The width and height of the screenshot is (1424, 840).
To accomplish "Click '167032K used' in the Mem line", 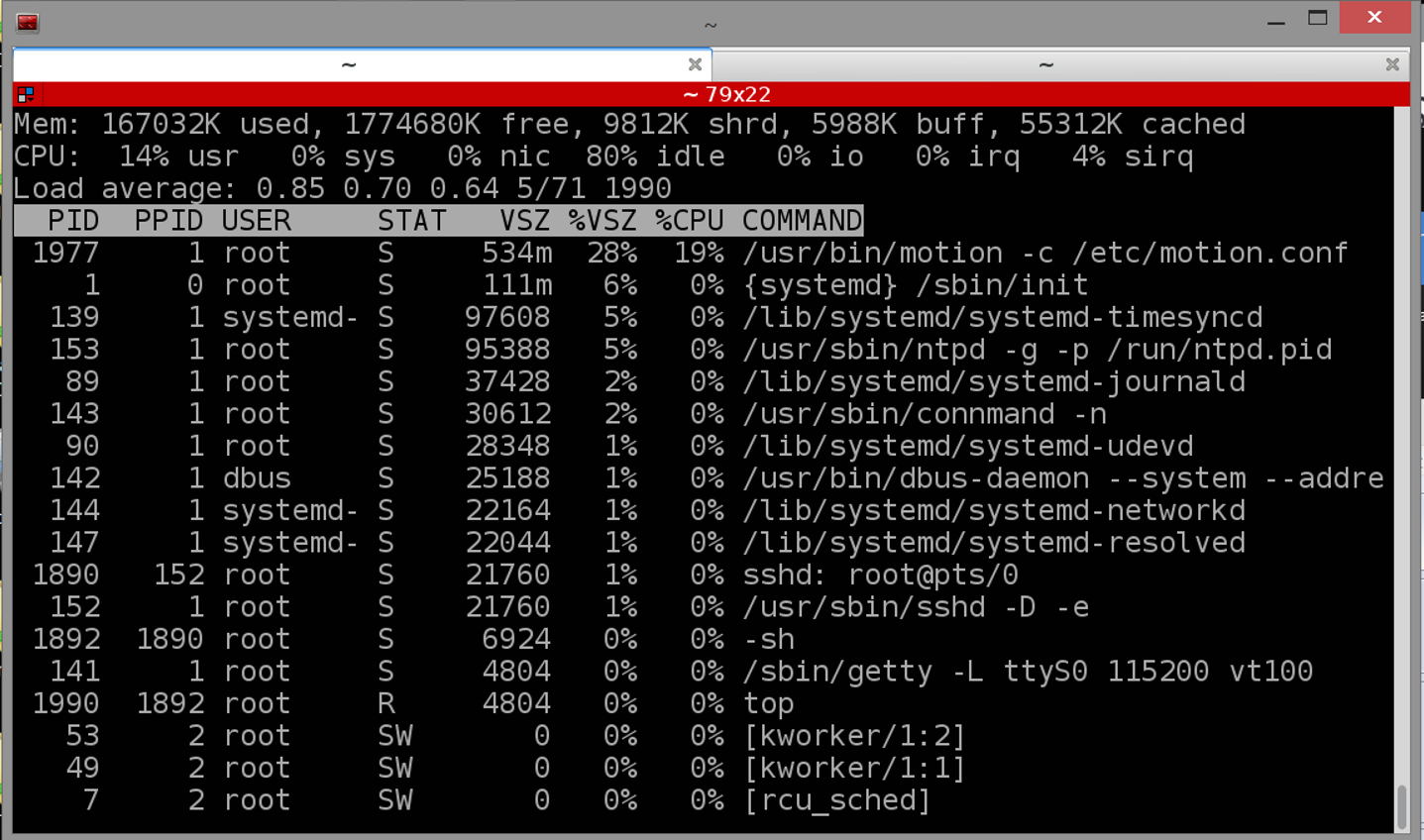I will coord(206,124).
